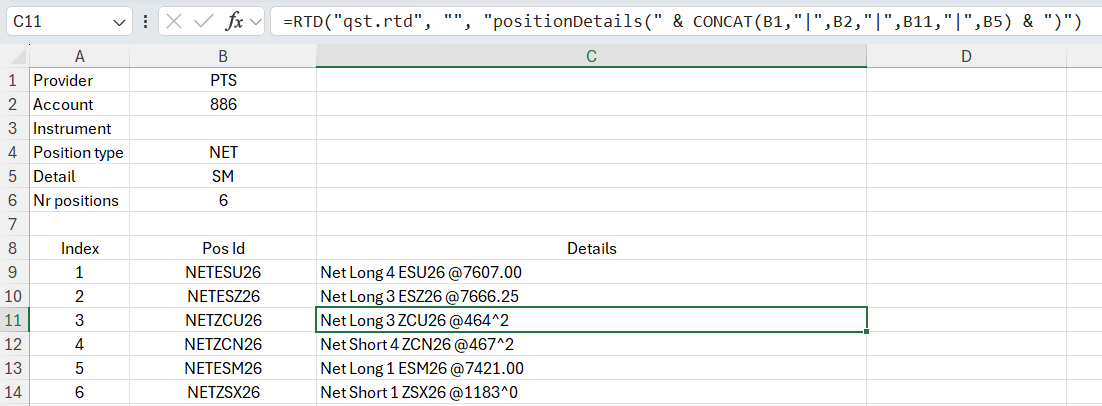The height and width of the screenshot is (406, 1102).
Task: Click the SM value cell
Action: [223, 176]
